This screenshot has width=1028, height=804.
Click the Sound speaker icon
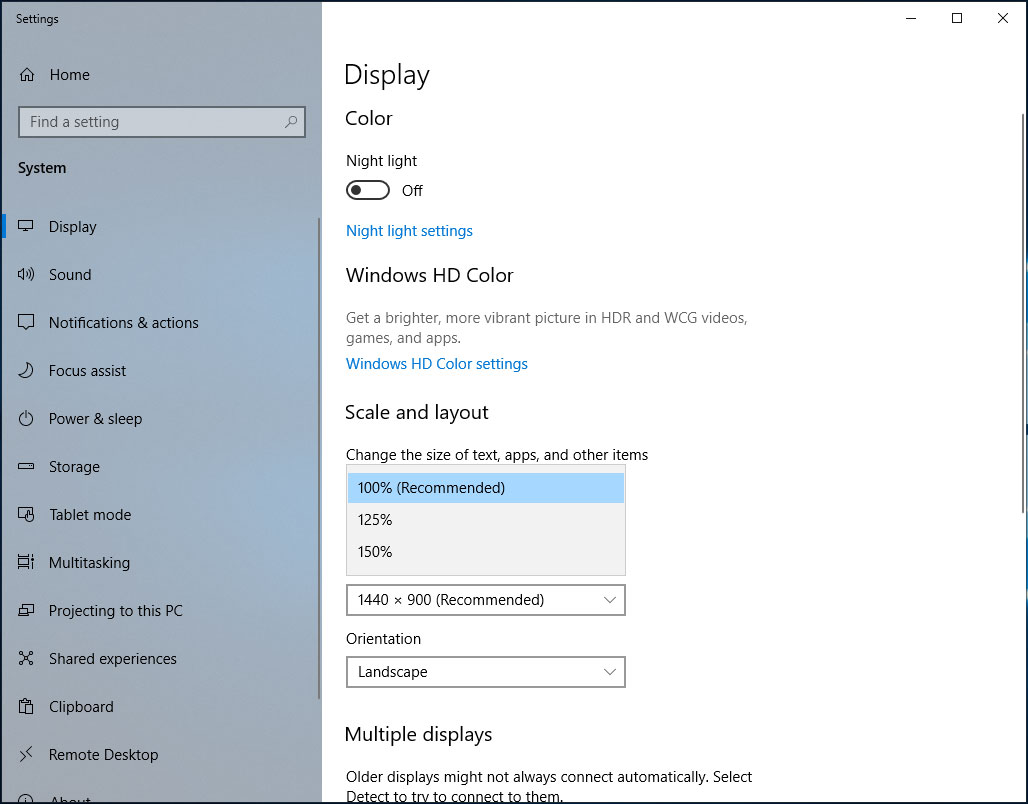tap(26, 274)
